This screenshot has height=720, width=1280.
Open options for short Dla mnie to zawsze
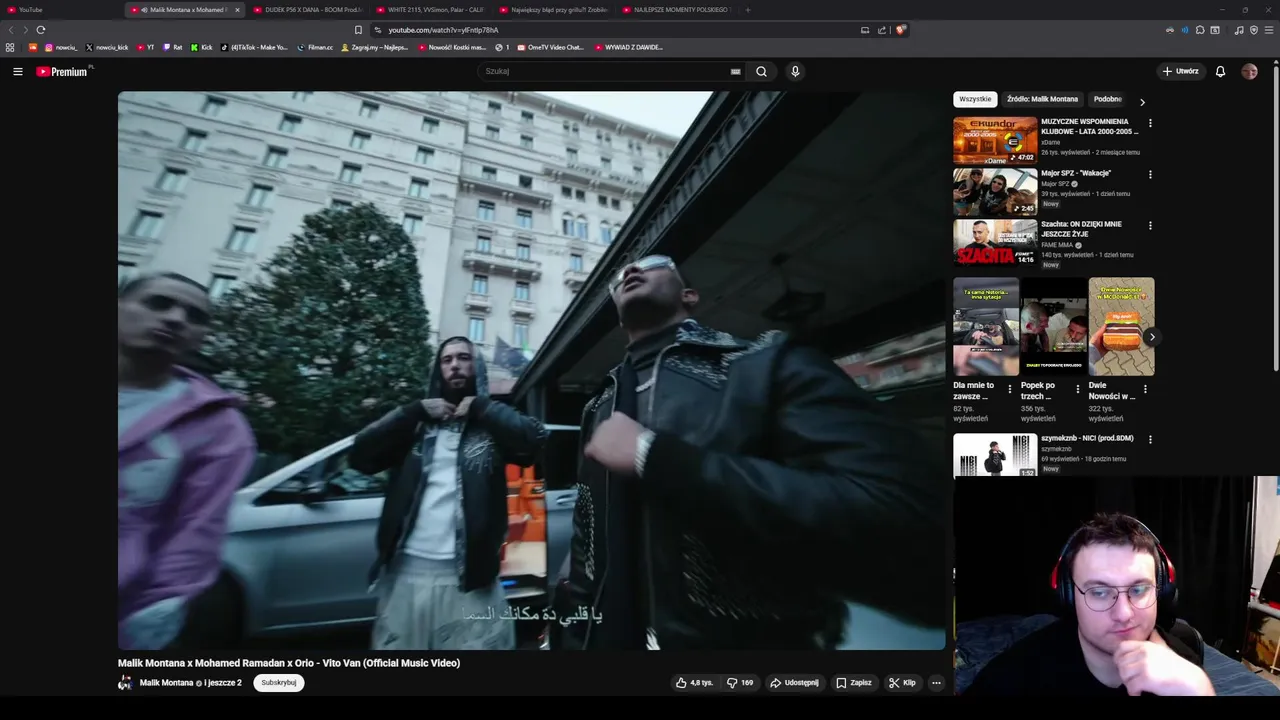point(1009,389)
